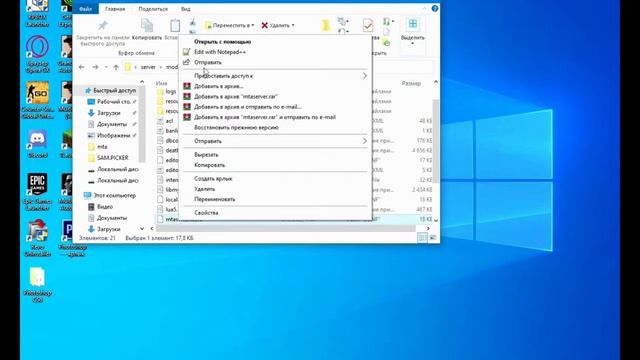Click the 2 434 КБ size cell
Screen dimensions: 640x360
pos(422,189)
